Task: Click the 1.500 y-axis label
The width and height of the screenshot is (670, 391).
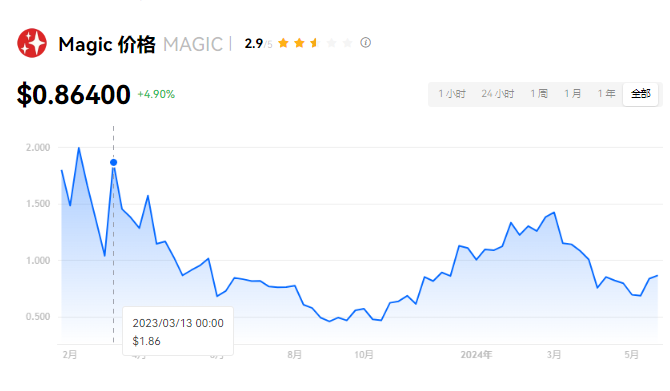Action: click(x=38, y=204)
